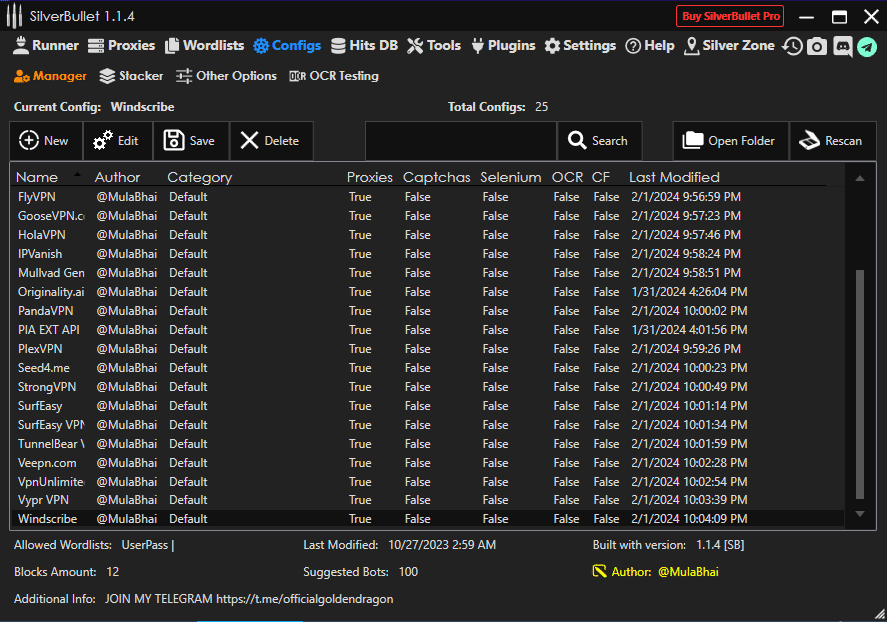Select the Windscribe config row
Viewport: 887px width, 622px height.
click(428, 519)
